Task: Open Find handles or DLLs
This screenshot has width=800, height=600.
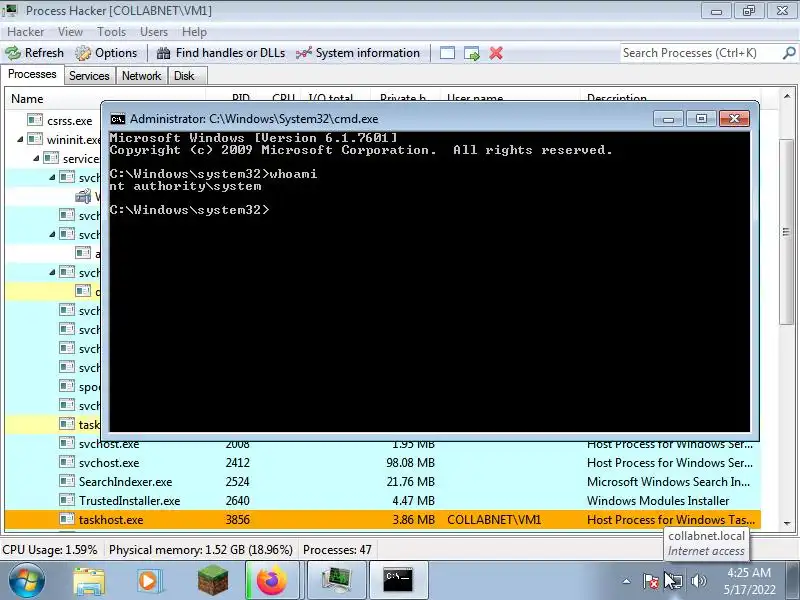Action: click(220, 53)
